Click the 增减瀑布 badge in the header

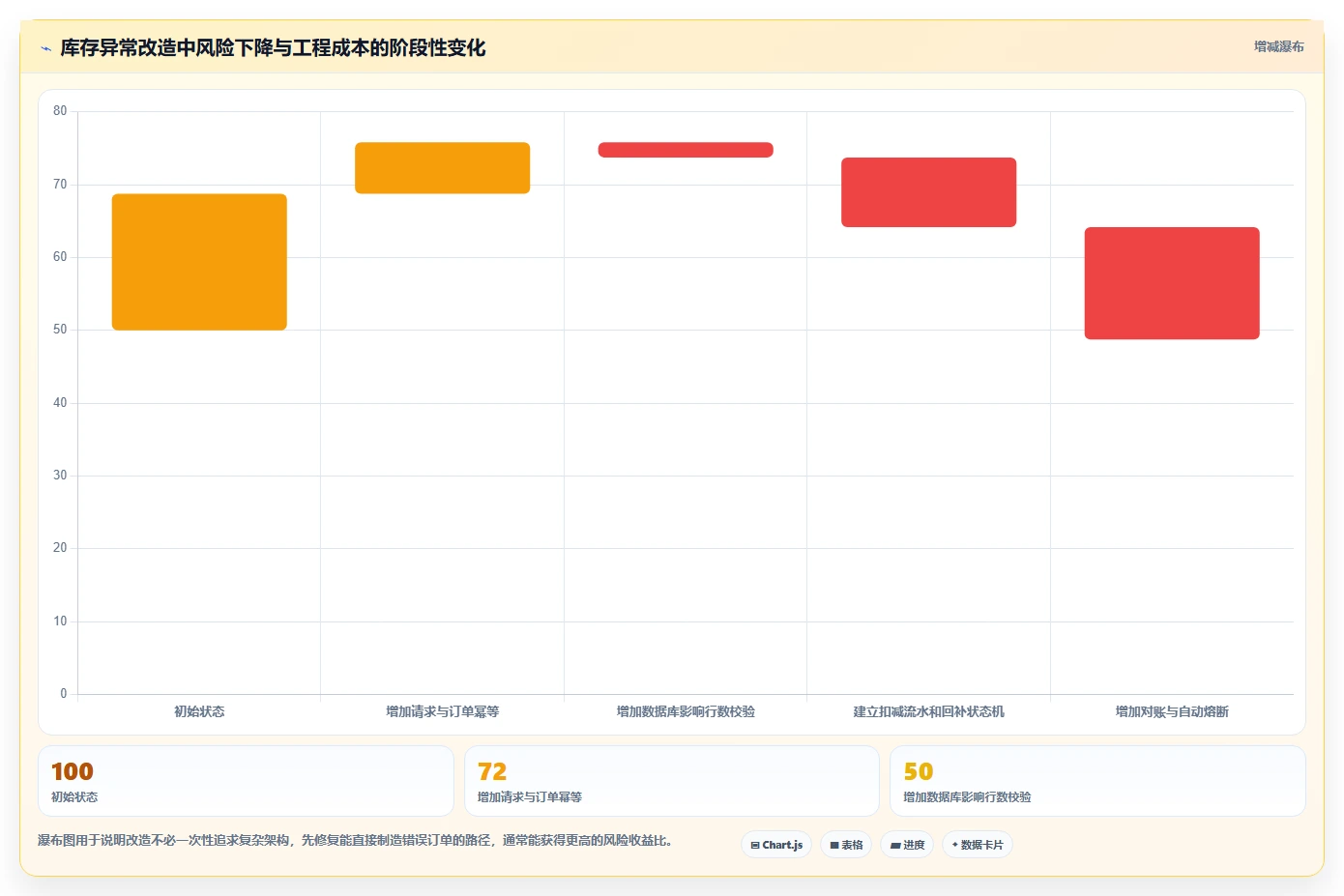pyautogui.click(x=1278, y=46)
